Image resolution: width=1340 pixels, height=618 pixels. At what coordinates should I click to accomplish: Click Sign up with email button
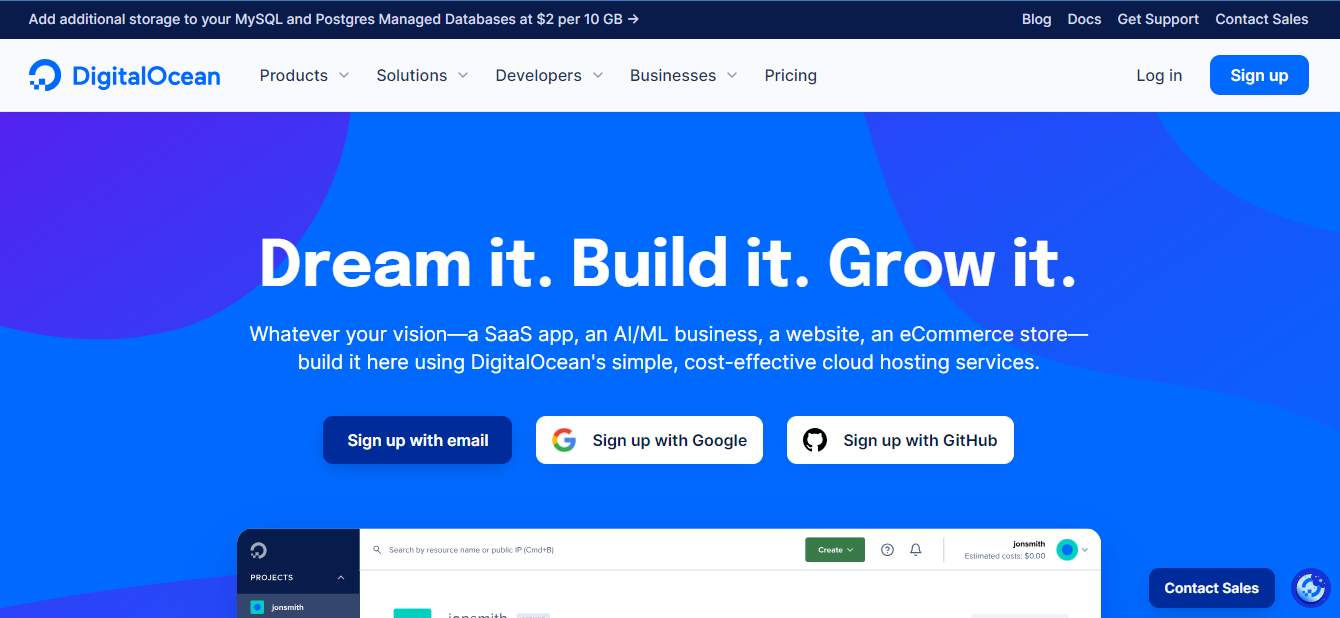(x=417, y=440)
